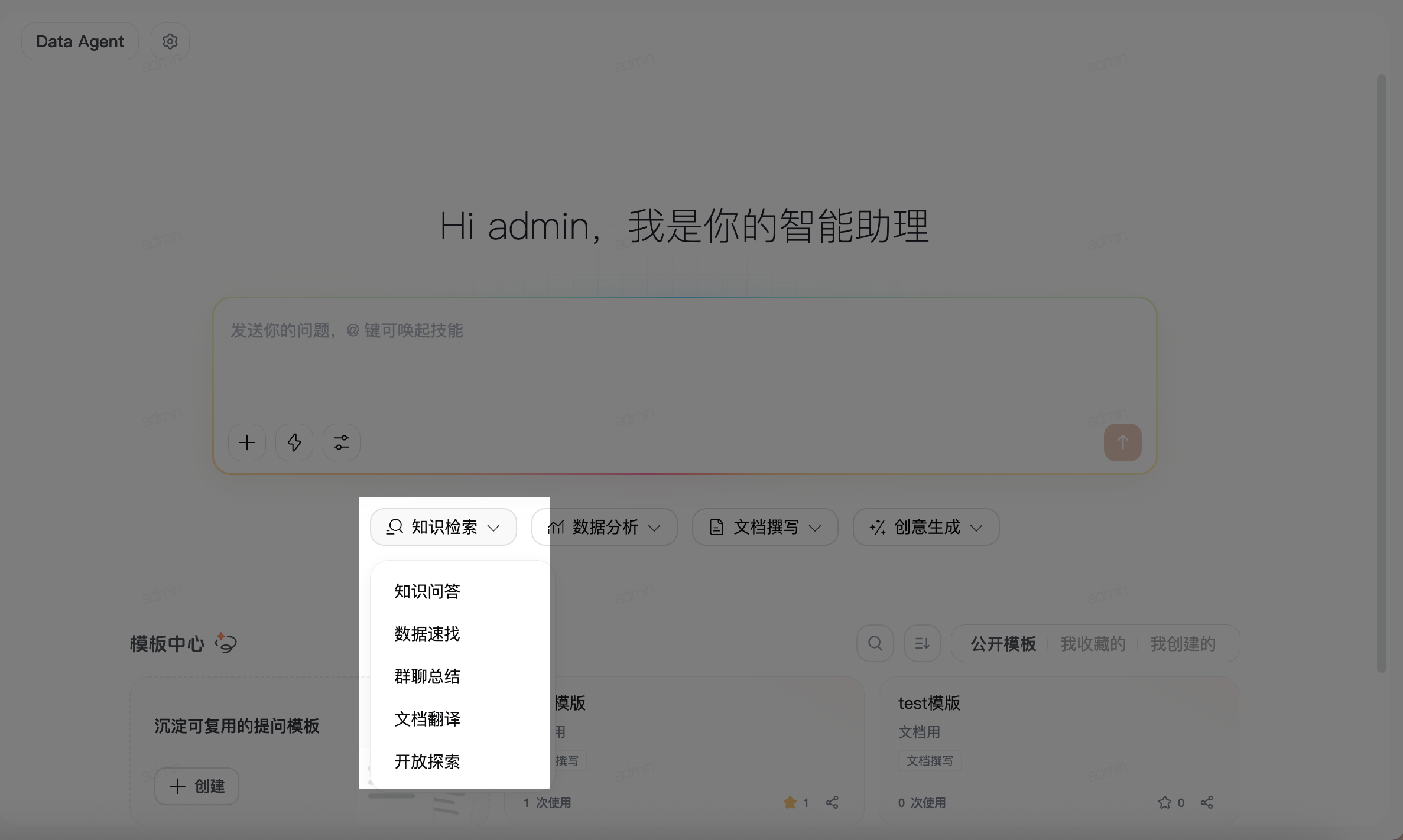
Task: Click the magnifier icon in 知识检索 chip
Action: pos(395,526)
